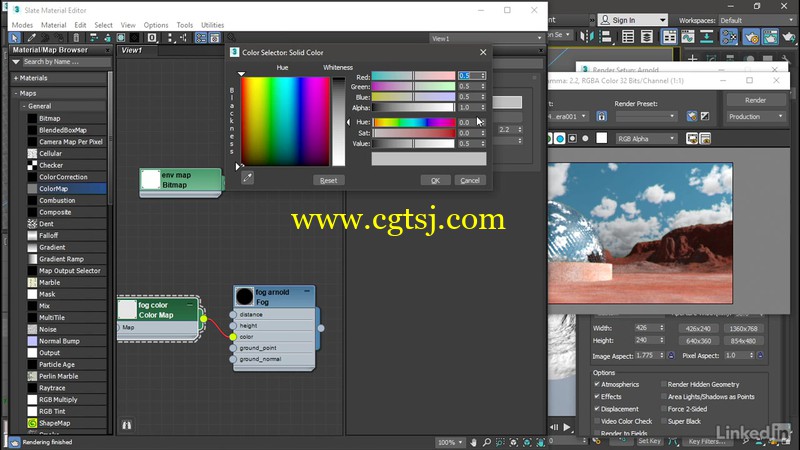Screen dimensions: 800x450
Task: Click Show Shaded Material in Viewport icon
Action: [x=121, y=38]
